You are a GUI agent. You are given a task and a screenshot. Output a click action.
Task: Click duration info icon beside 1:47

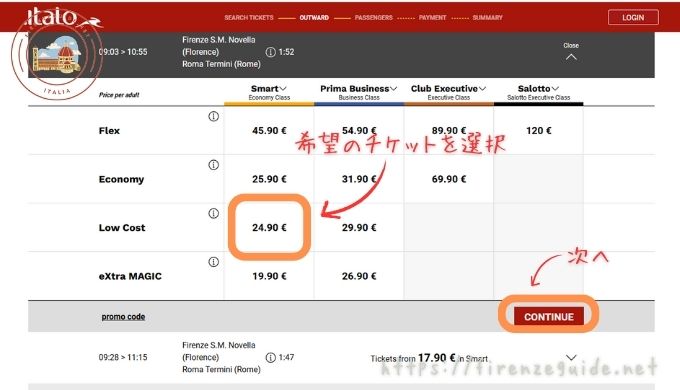270,357
